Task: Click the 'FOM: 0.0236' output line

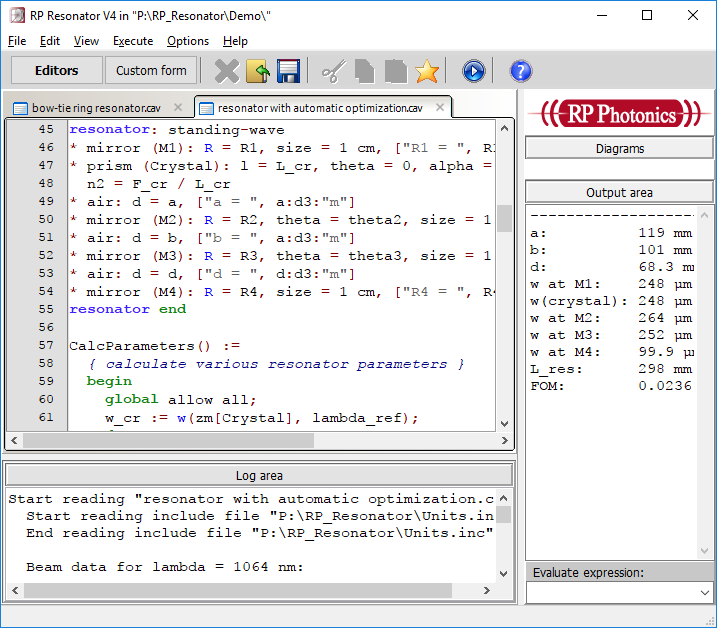Action: tap(611, 386)
